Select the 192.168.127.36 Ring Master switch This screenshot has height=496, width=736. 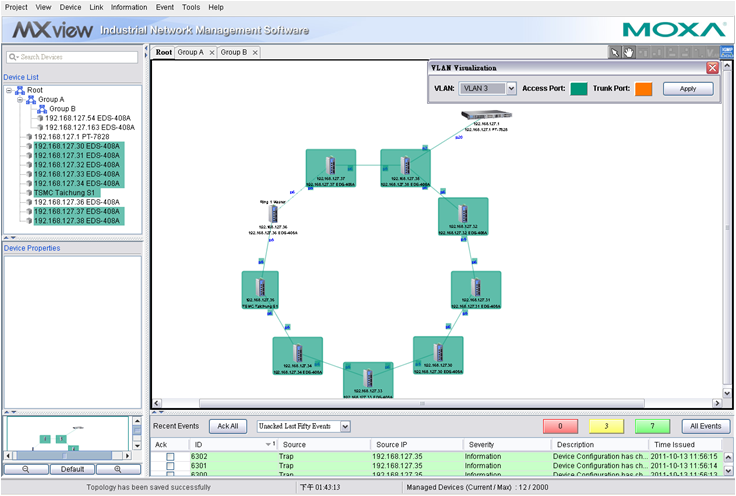pyautogui.click(x=273, y=214)
